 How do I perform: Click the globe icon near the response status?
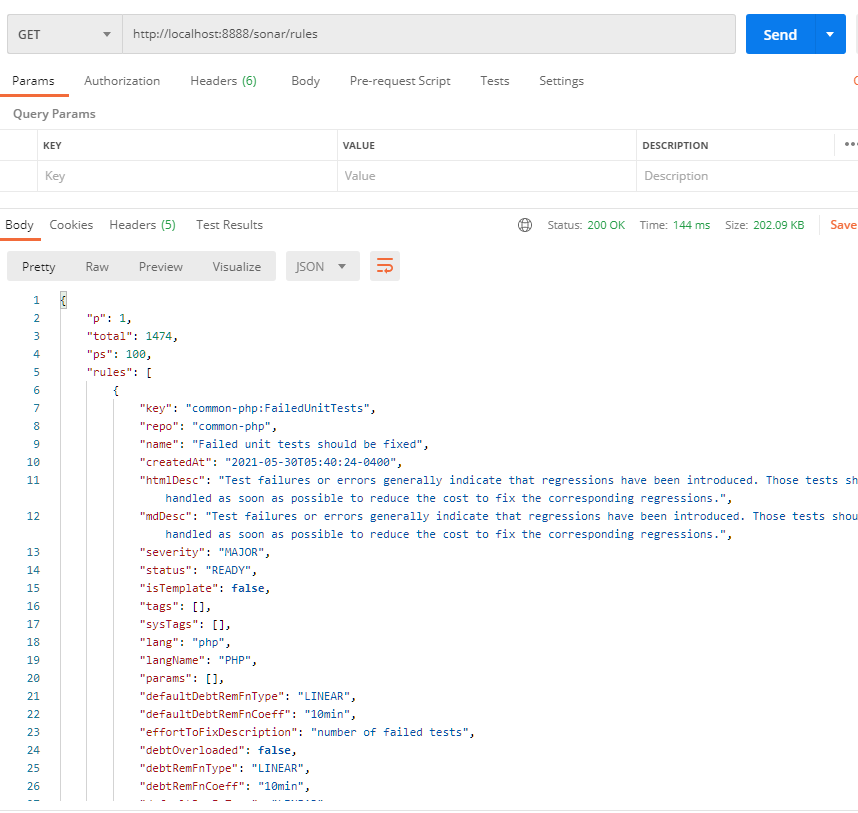coord(525,225)
